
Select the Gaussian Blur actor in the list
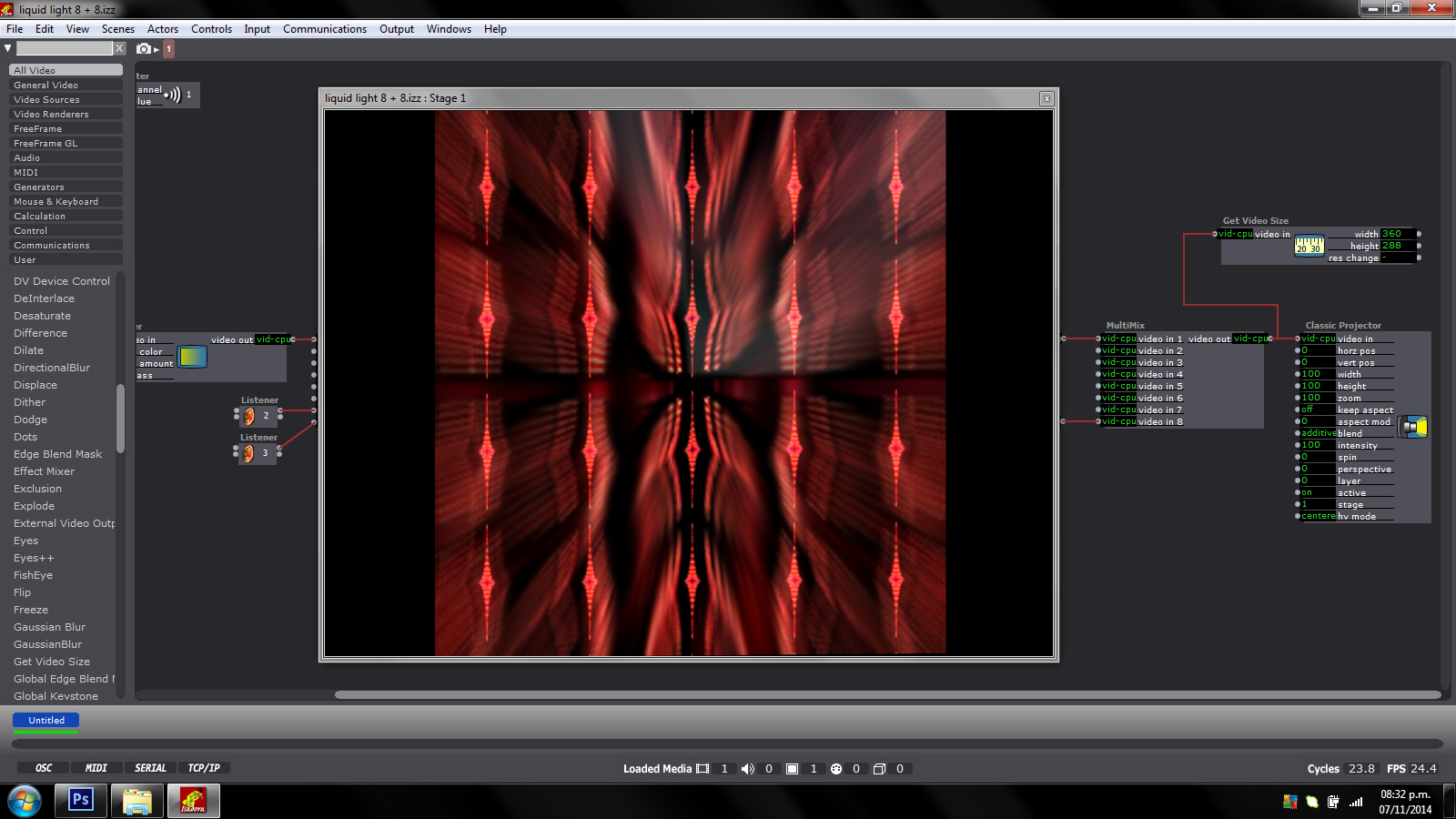pyautogui.click(x=49, y=627)
